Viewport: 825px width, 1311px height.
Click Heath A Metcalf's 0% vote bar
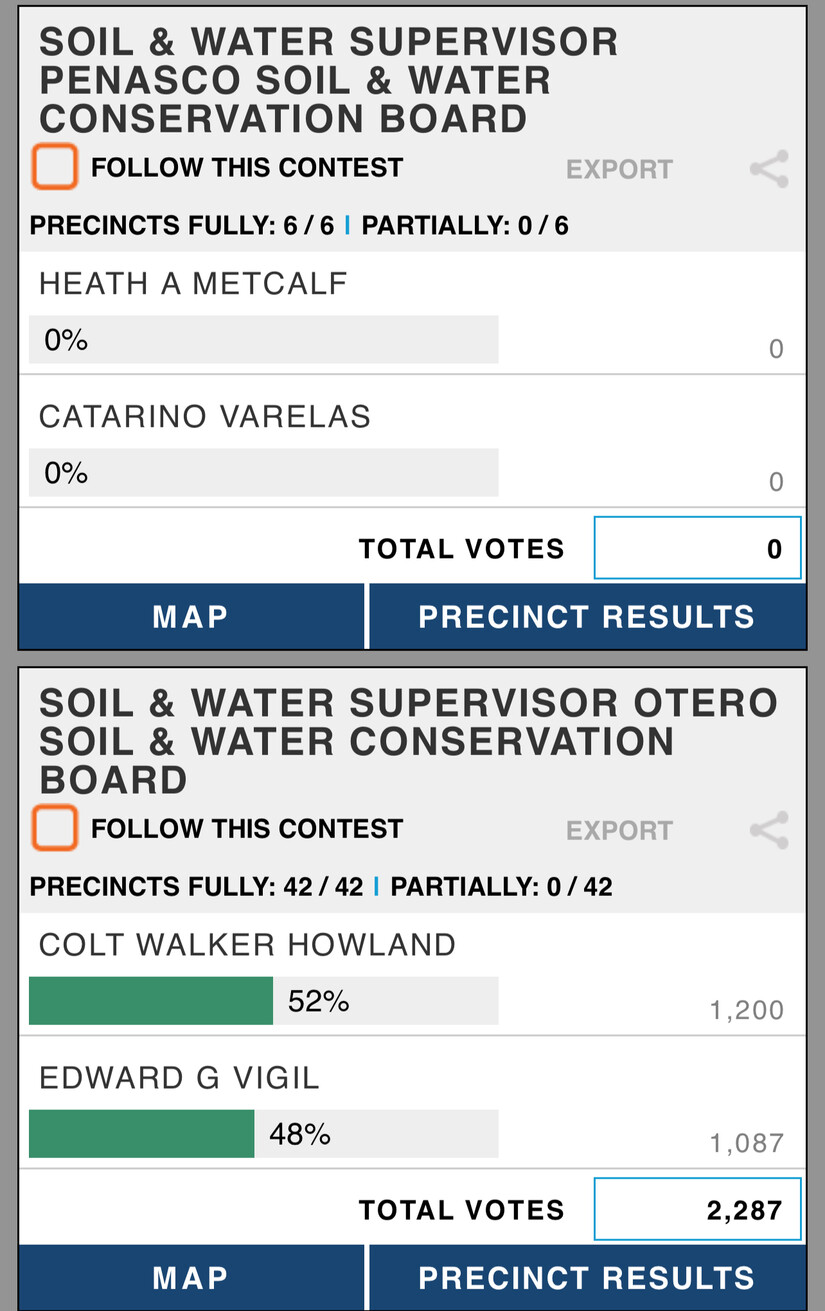click(x=263, y=340)
